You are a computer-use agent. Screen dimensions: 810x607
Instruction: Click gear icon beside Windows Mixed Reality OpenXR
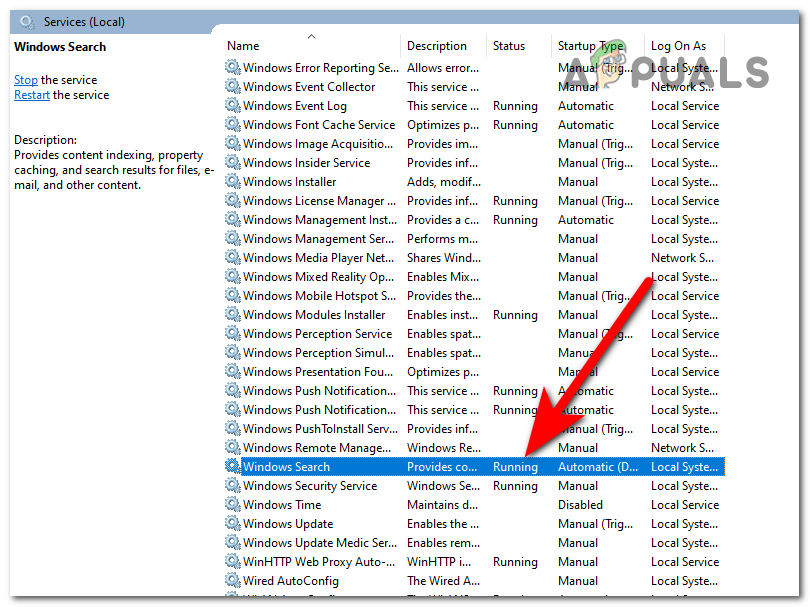coord(233,276)
